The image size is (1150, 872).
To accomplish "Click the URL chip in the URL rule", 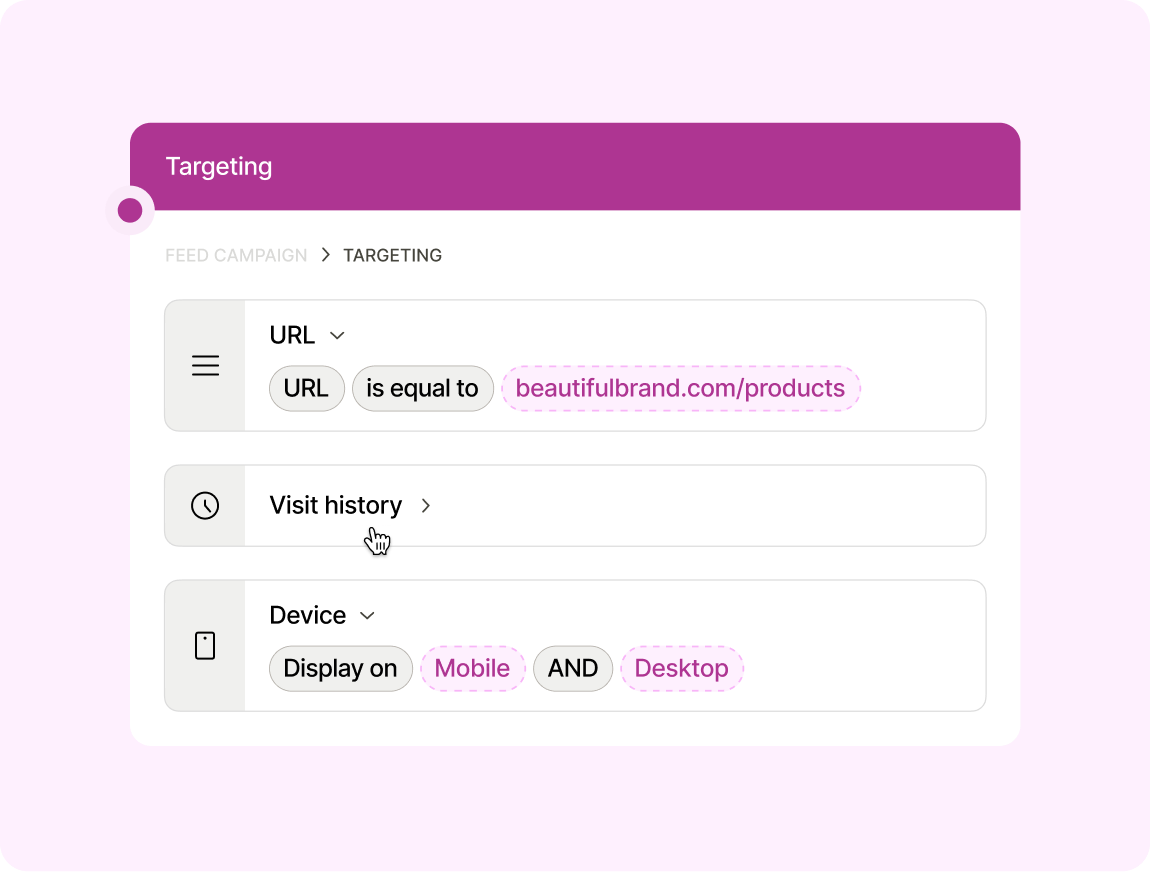I will point(306,388).
